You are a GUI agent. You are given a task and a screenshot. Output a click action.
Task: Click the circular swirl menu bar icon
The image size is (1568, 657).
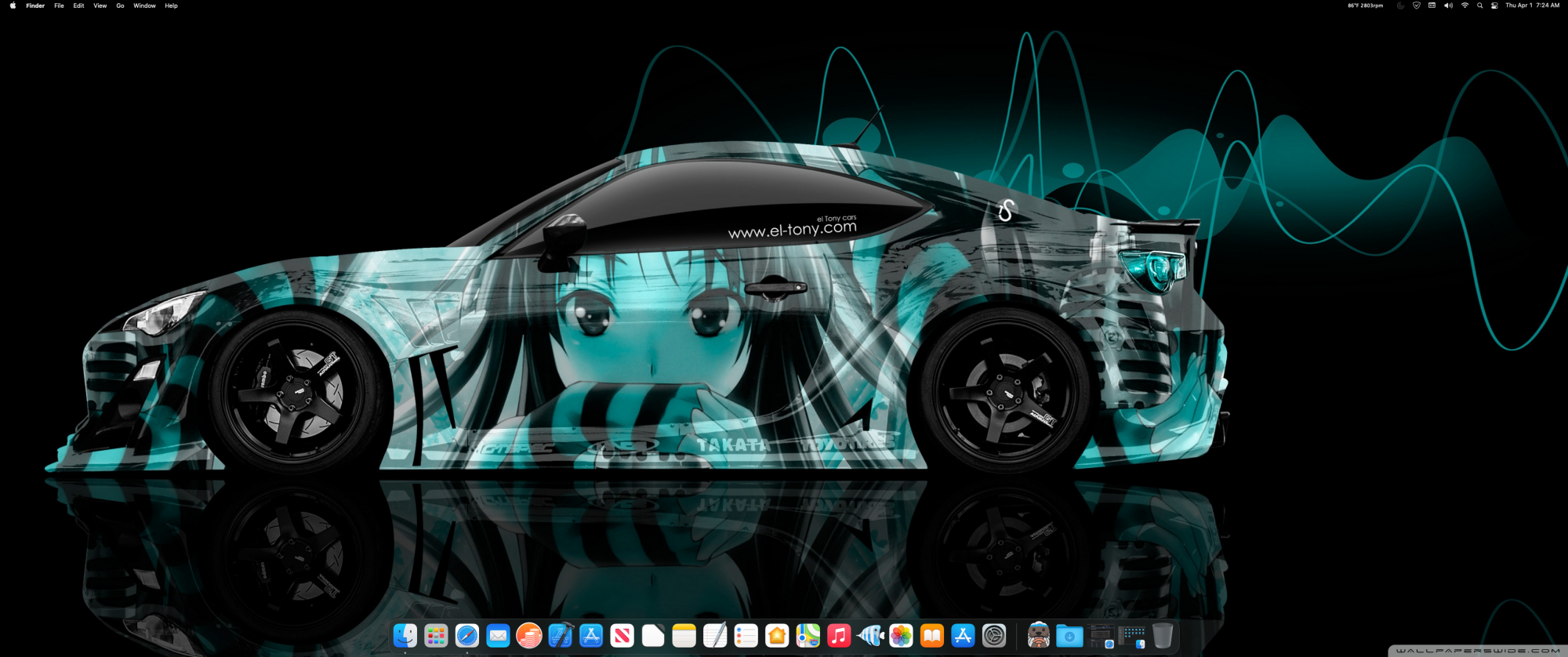(1400, 5)
